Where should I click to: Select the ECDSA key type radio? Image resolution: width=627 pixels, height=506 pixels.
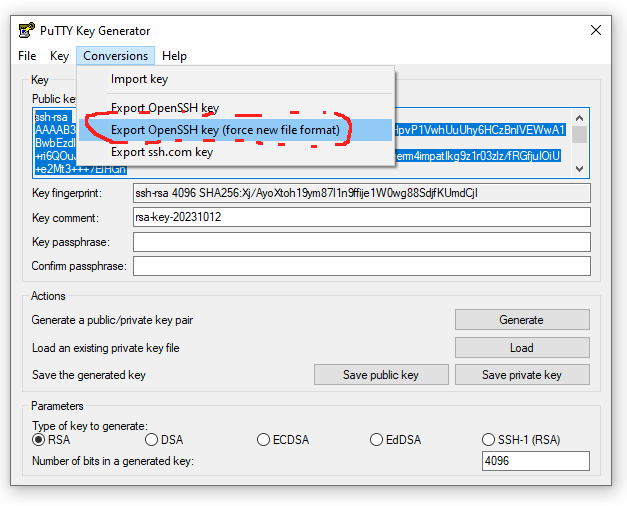click(x=264, y=439)
